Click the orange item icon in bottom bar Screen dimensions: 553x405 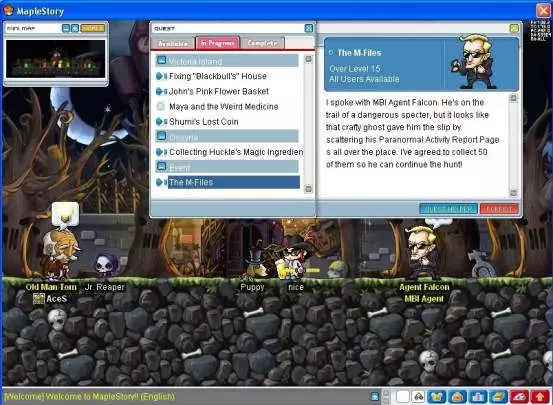click(x=498, y=397)
